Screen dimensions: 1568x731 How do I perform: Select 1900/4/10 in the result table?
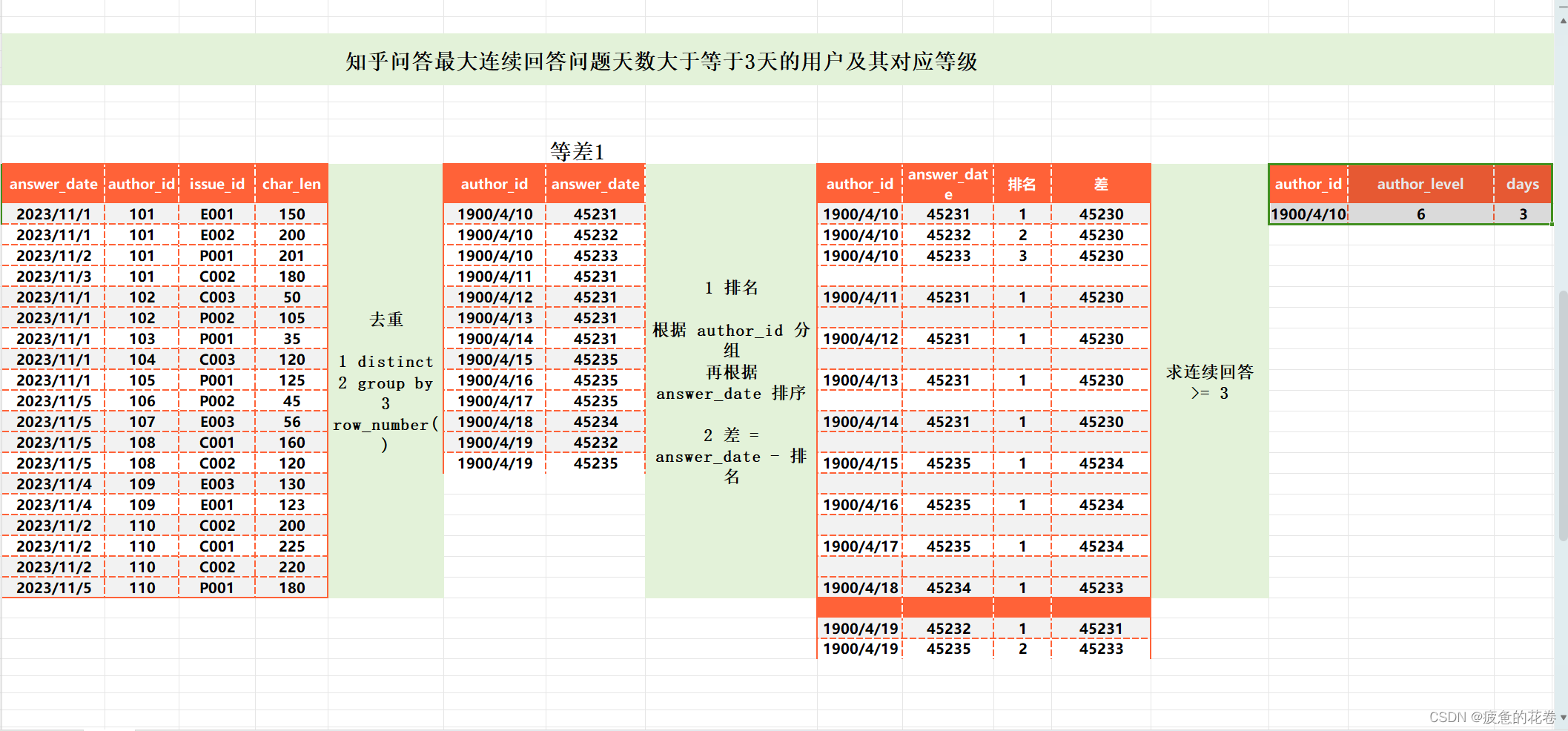[x=1309, y=214]
